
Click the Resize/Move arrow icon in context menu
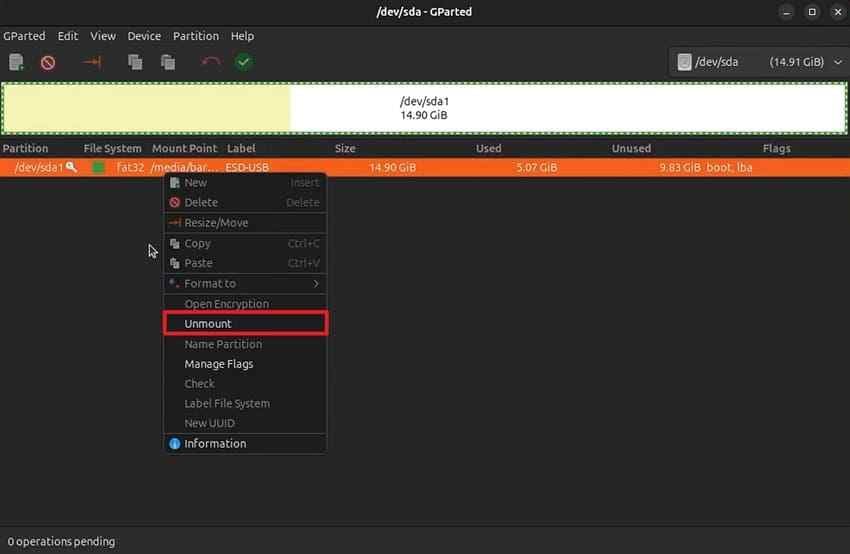tap(175, 223)
